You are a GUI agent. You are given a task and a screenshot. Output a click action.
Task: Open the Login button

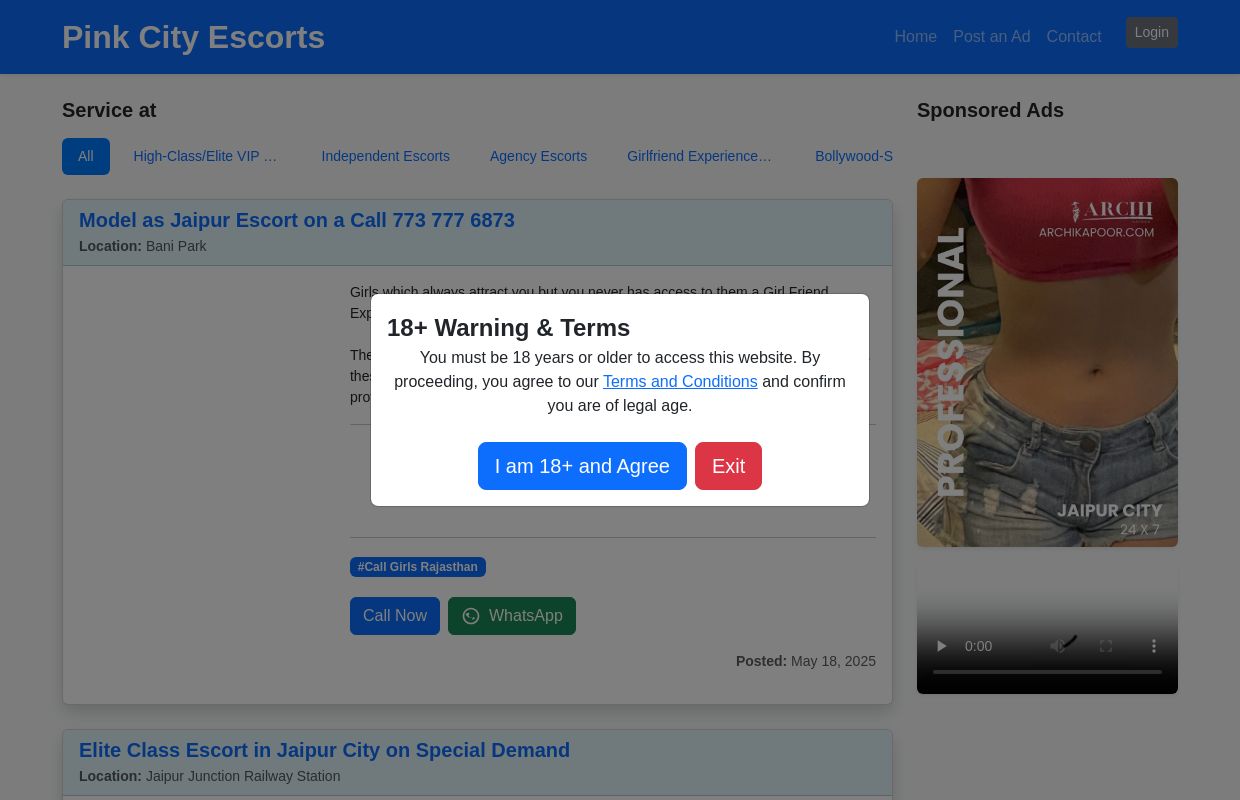1152,32
